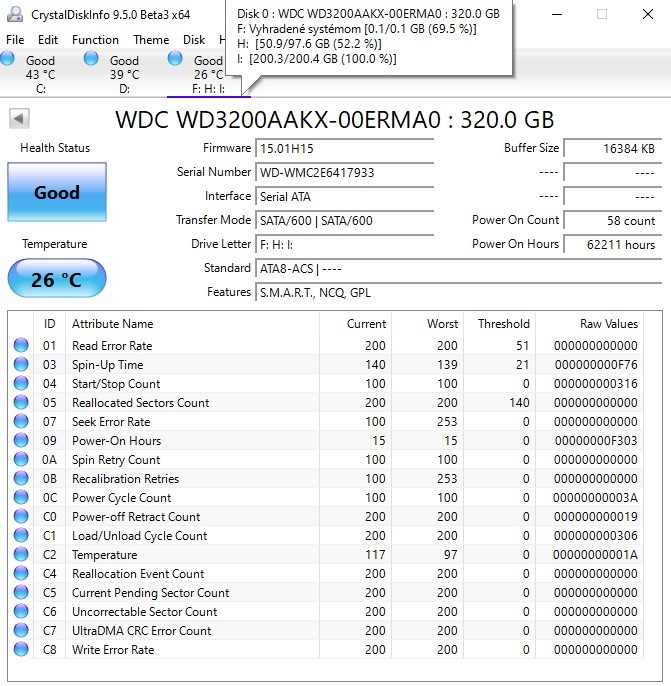Click status orb of Start/Stop Count row
671x686 pixels.
(x=21, y=383)
